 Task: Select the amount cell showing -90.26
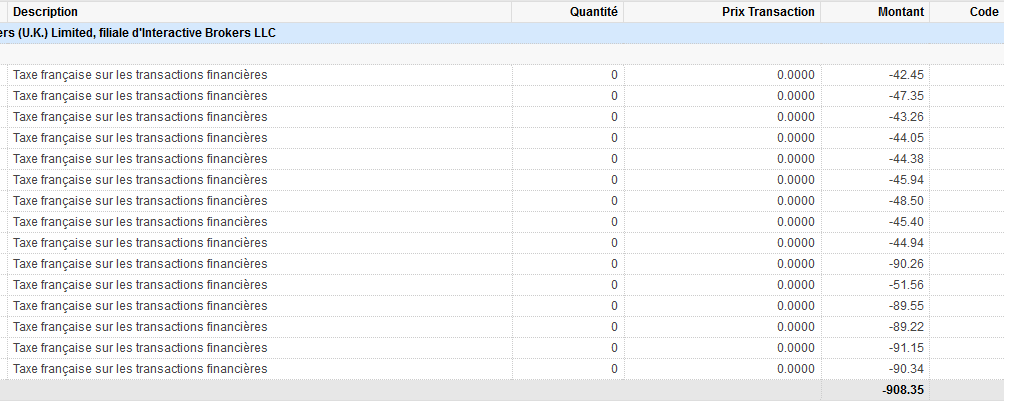click(x=905, y=264)
